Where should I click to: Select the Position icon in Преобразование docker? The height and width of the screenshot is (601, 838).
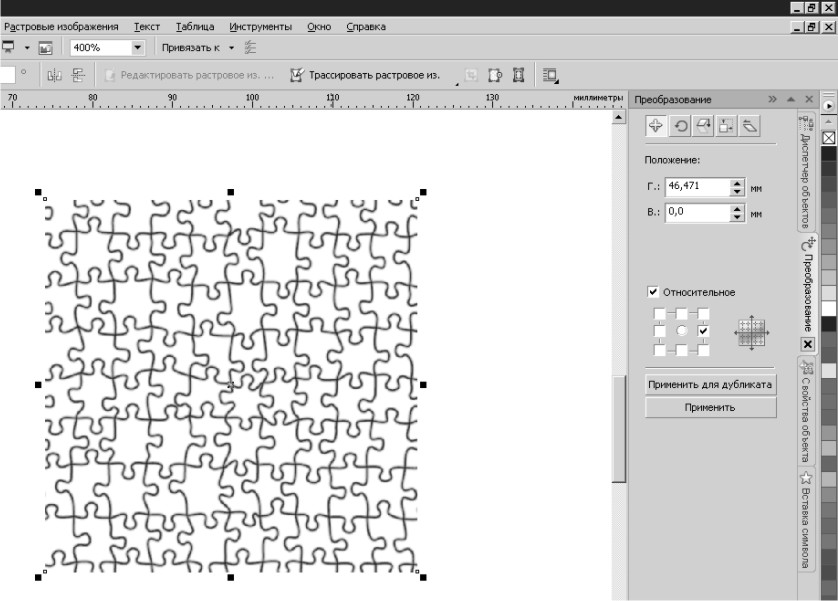pyautogui.click(x=656, y=126)
